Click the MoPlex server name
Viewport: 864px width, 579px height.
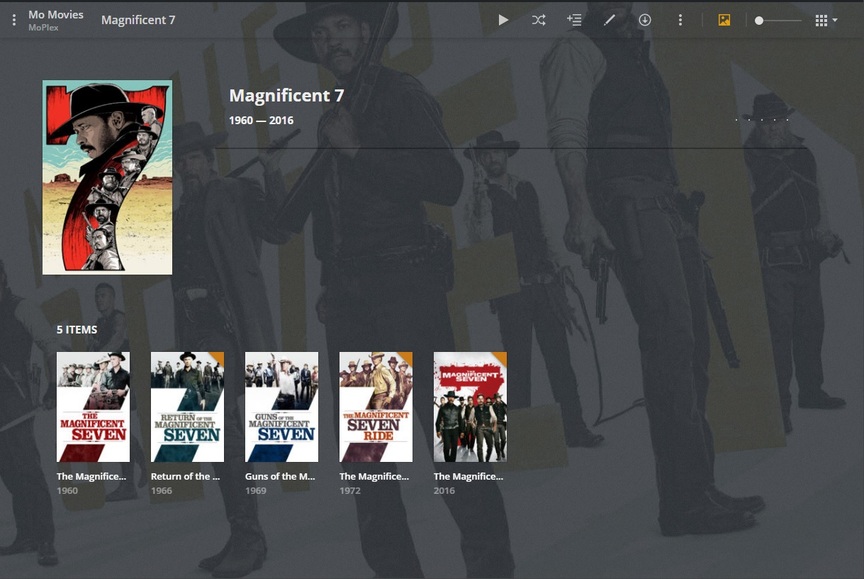43,28
